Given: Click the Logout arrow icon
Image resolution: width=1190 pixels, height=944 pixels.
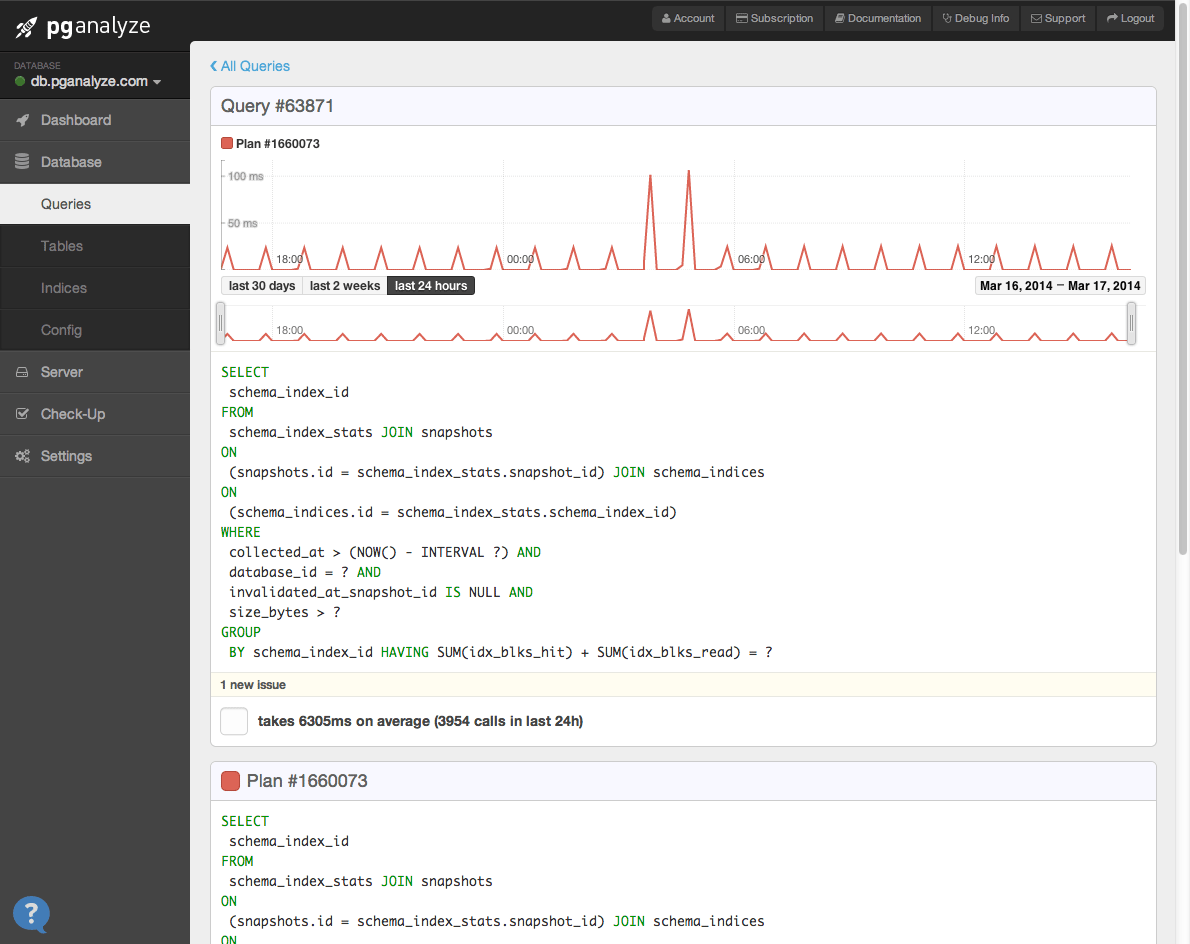Looking at the screenshot, I should pos(1112,18).
